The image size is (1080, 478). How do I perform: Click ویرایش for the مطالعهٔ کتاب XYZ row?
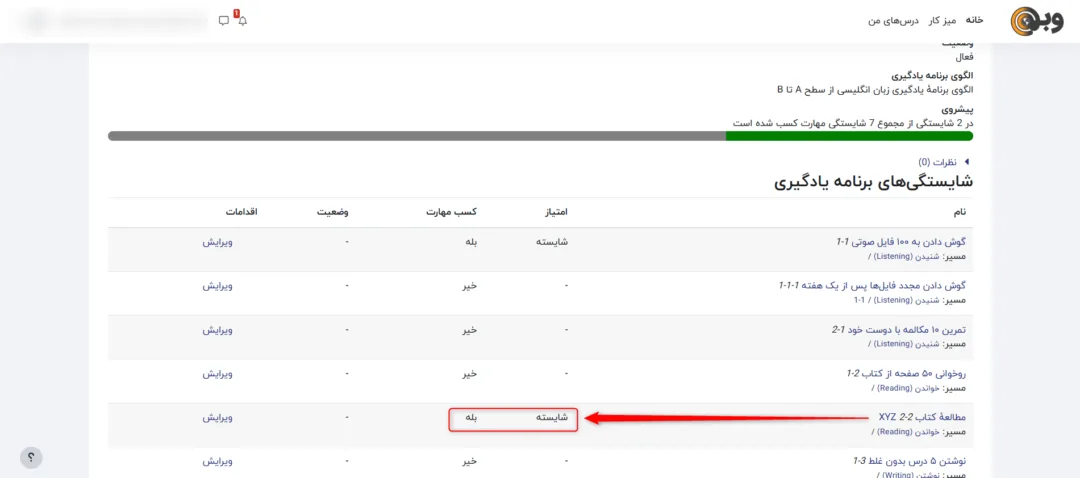(x=218, y=418)
